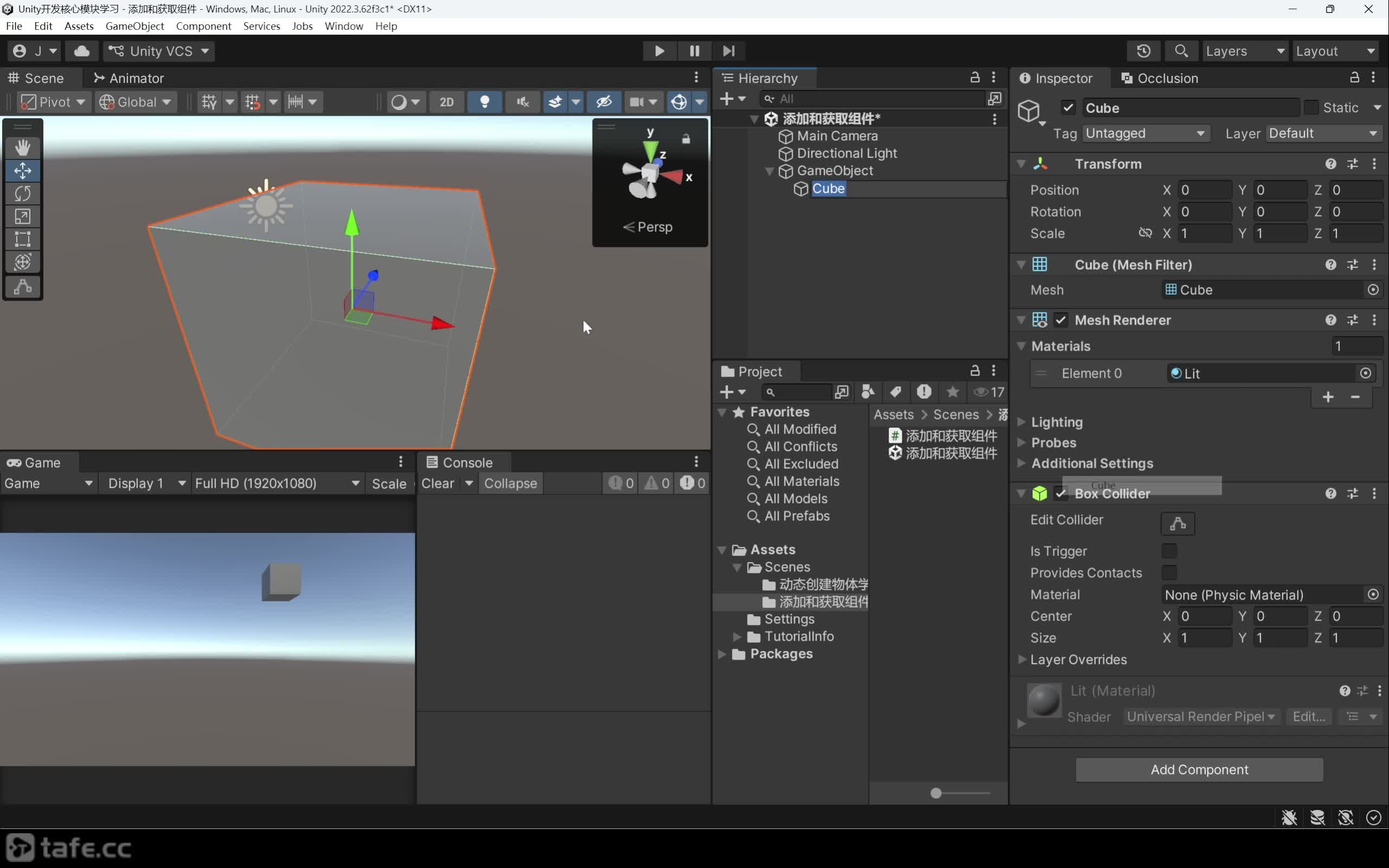Open Transform component help icon
The height and width of the screenshot is (868, 1389).
1330,164
